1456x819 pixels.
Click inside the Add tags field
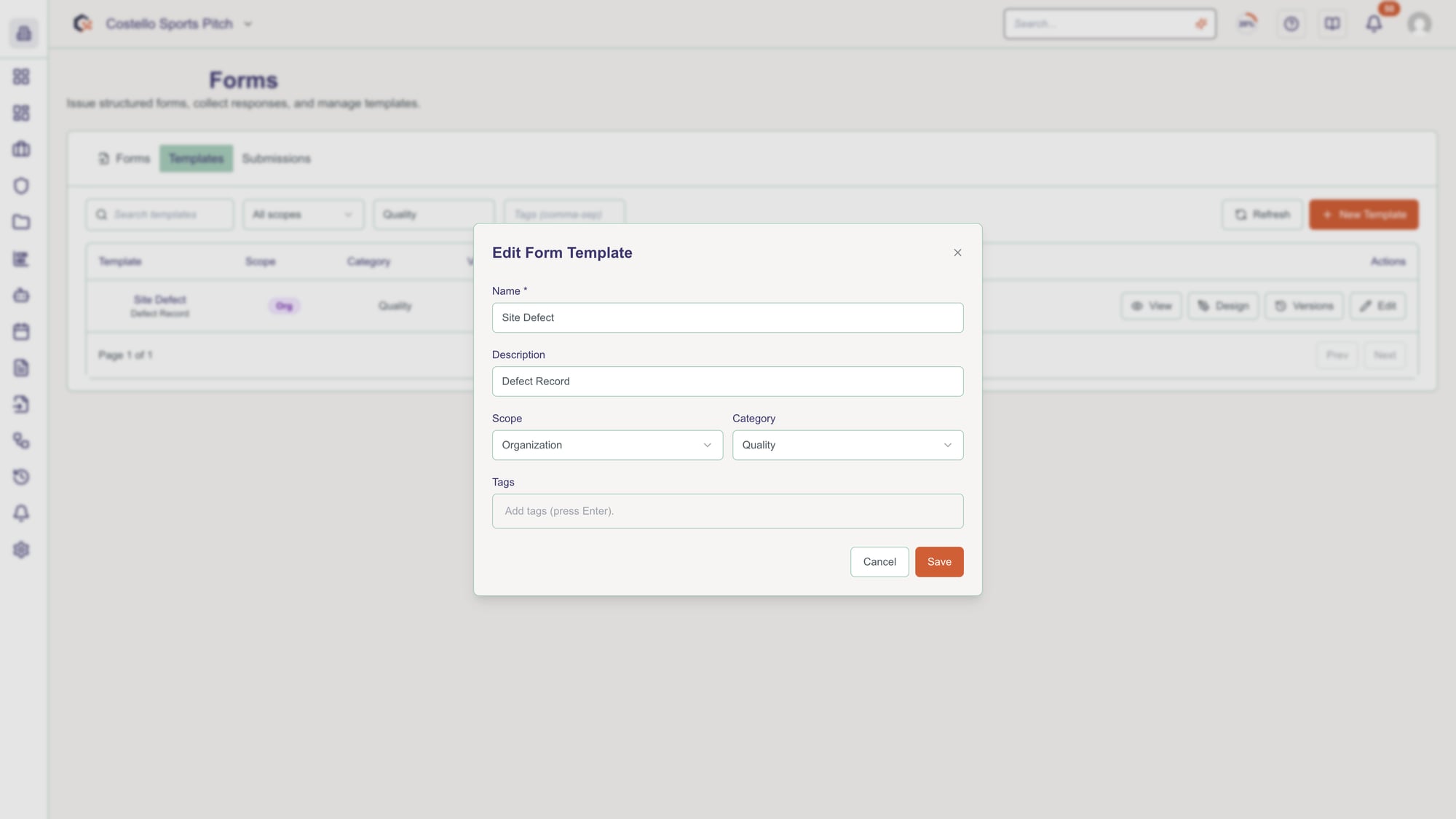pyautogui.click(x=727, y=510)
